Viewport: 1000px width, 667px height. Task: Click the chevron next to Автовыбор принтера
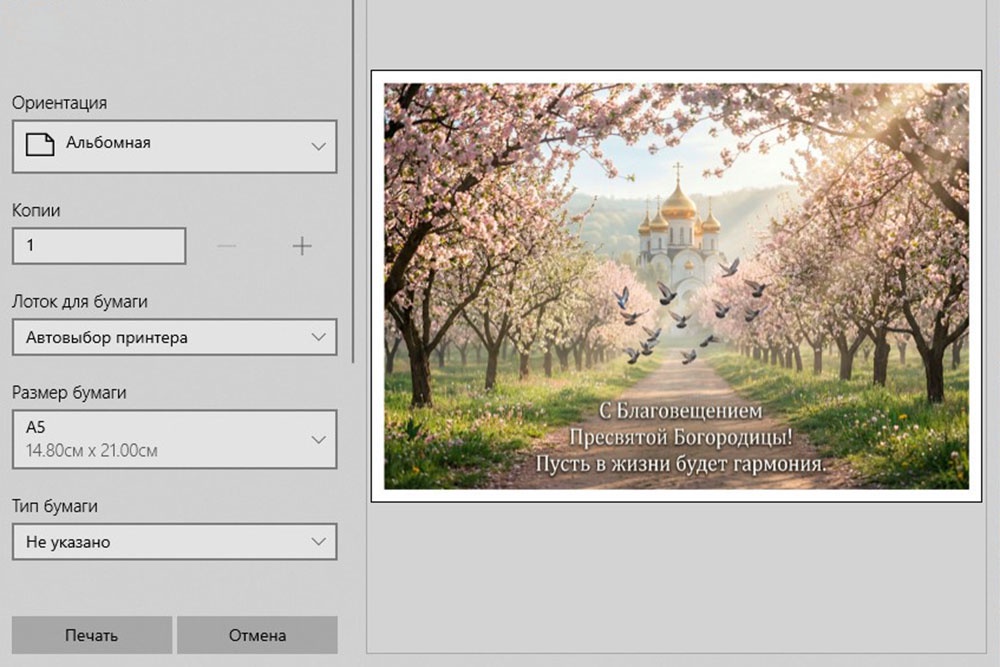[318, 337]
